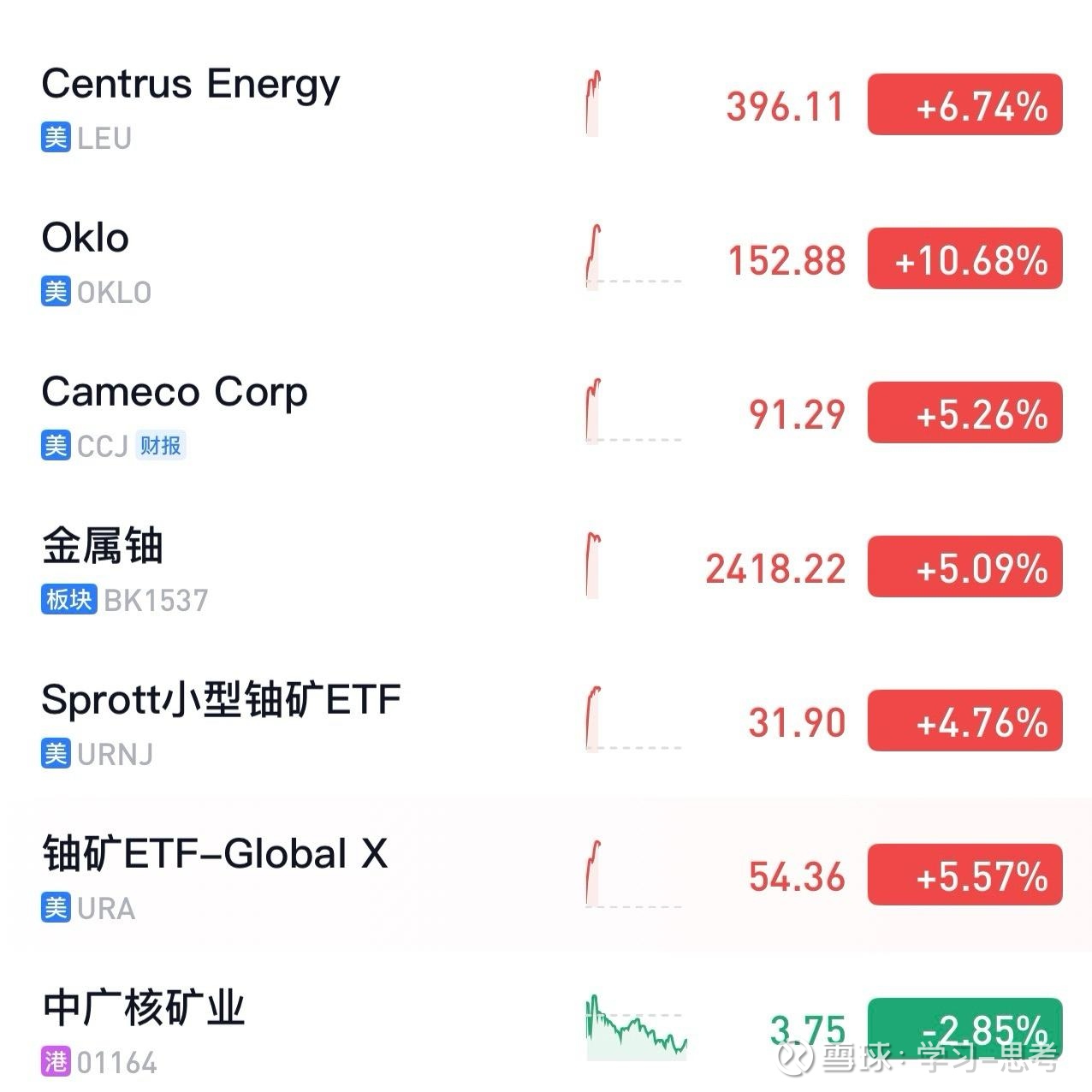Tap the +10.68% change button for Oklo
Screen dimensions: 1092x1092
[964, 259]
